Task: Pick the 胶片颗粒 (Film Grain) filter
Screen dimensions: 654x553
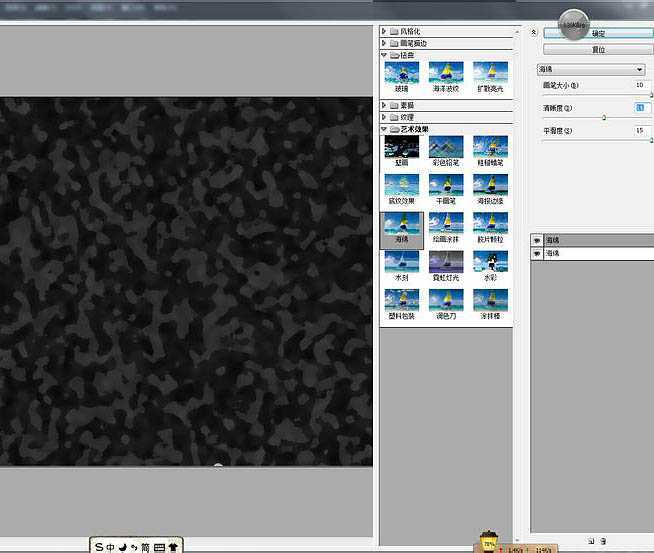Action: (490, 224)
